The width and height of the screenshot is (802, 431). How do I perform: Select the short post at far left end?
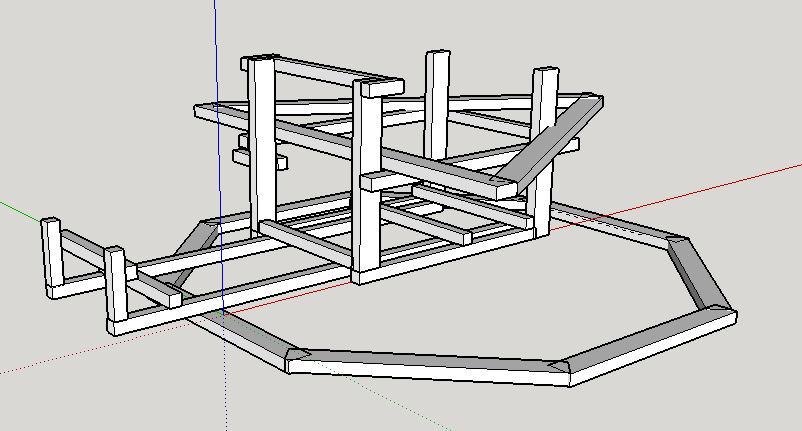click(51, 253)
